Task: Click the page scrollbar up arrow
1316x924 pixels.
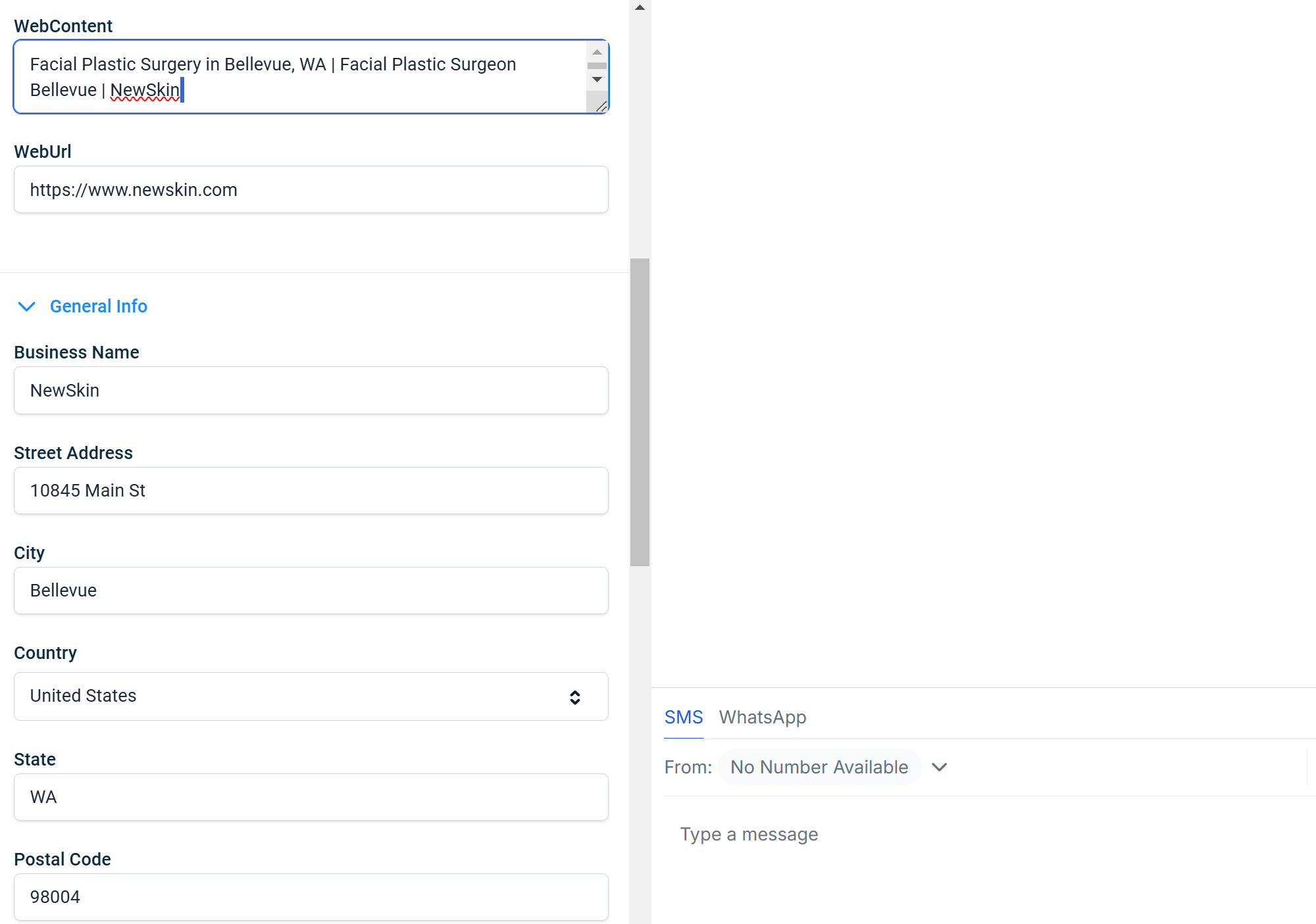Action: pyautogui.click(x=640, y=7)
